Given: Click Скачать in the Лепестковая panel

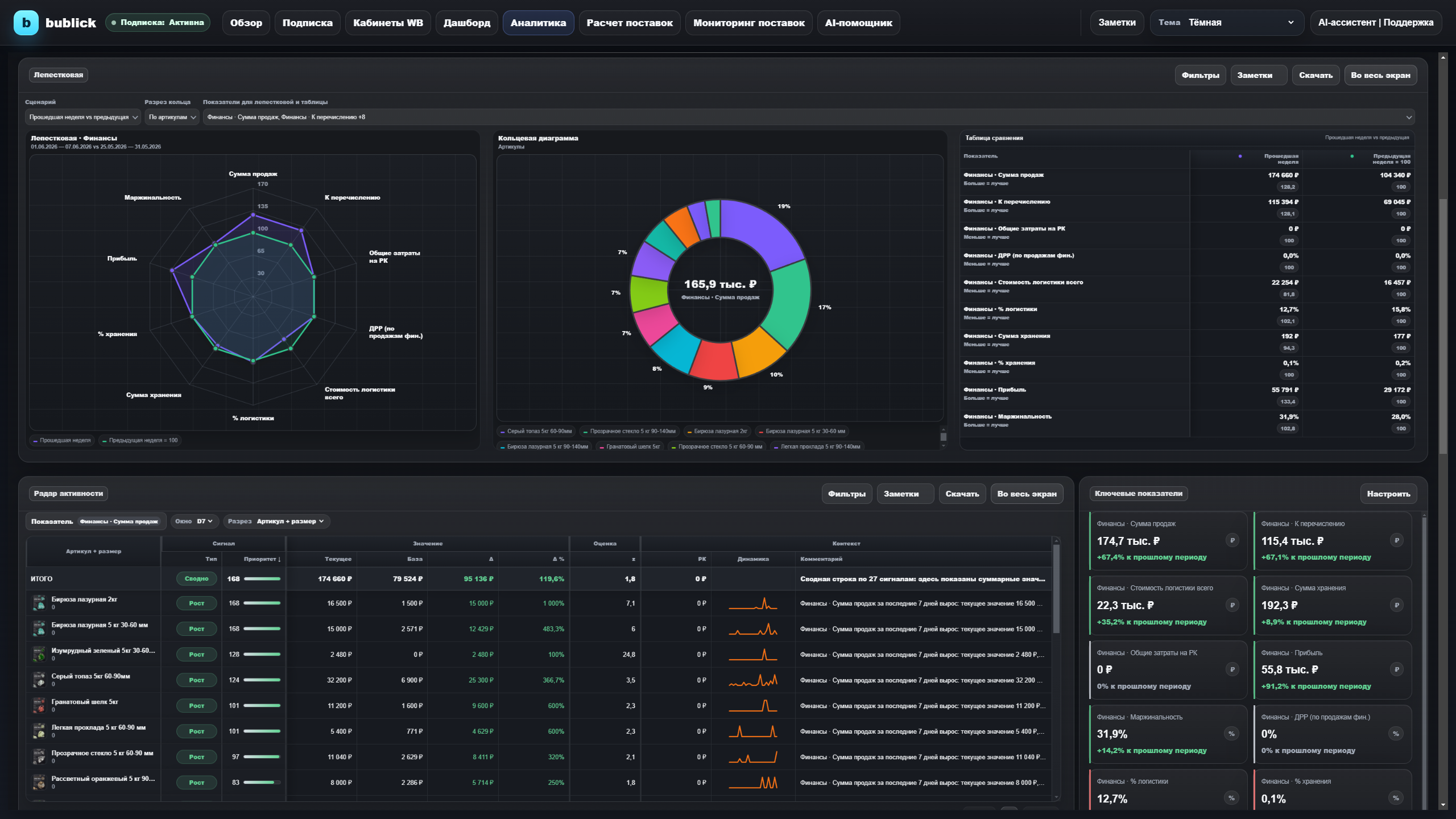Looking at the screenshot, I should pos(1316,75).
